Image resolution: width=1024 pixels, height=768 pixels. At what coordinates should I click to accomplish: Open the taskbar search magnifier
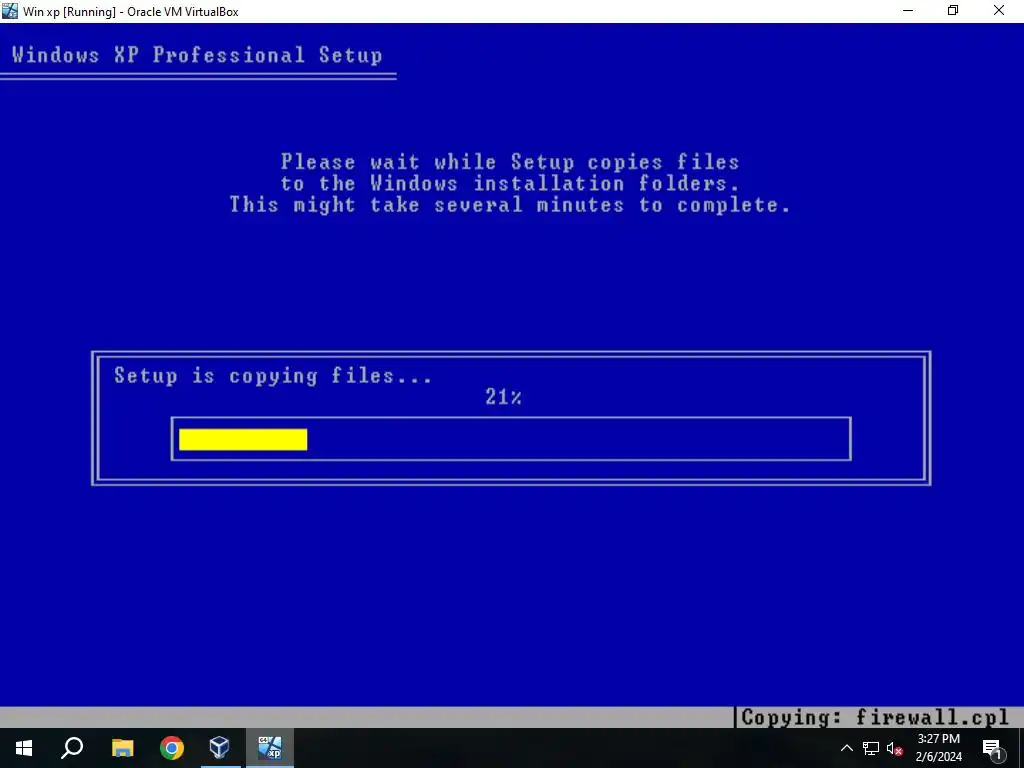click(72, 748)
